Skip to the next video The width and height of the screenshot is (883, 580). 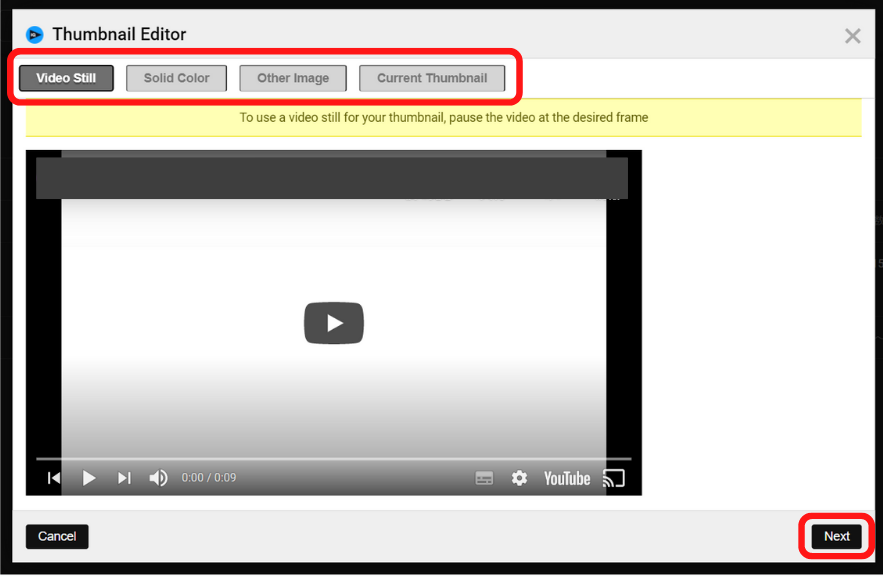[124, 479]
